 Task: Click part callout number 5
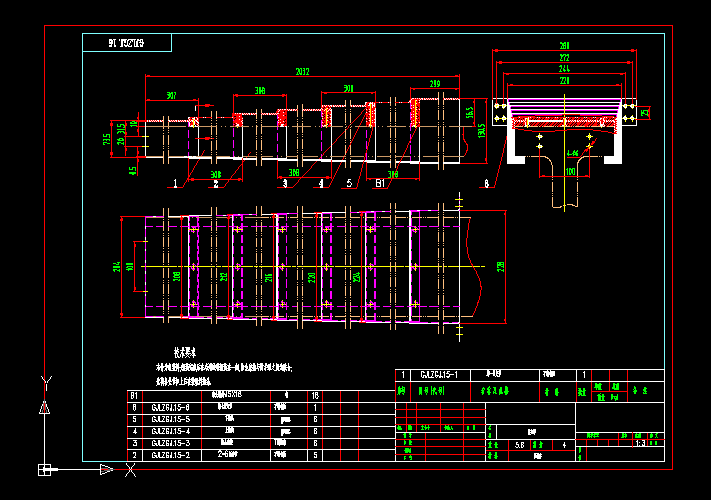tap(349, 184)
